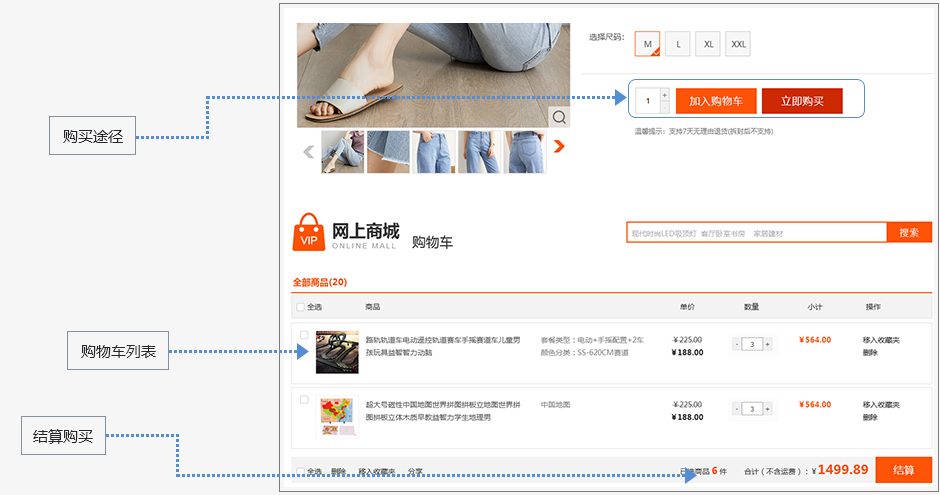Open the 全部商品(20) tab

point(319,283)
